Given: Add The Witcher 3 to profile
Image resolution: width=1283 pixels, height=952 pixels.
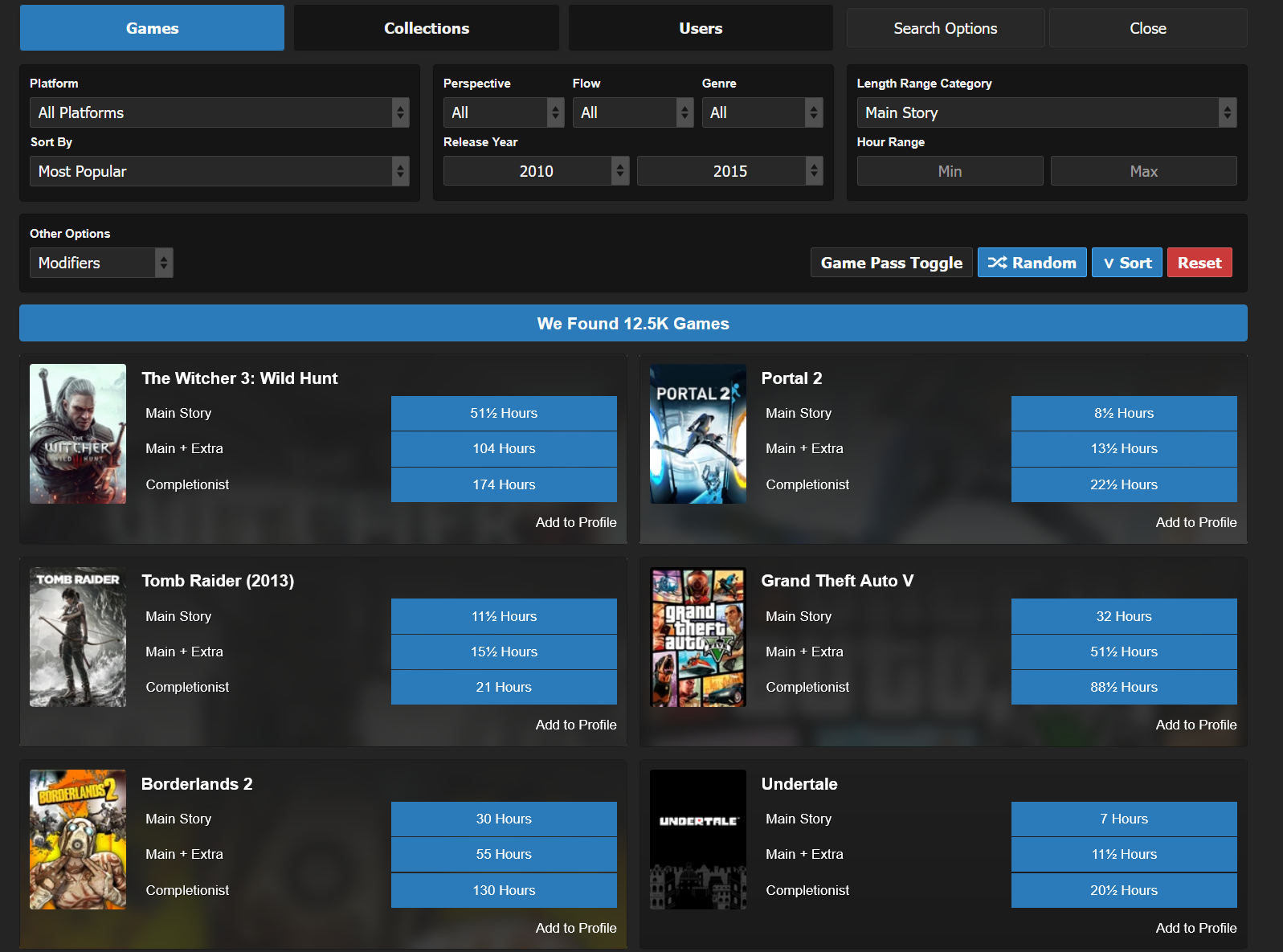Looking at the screenshot, I should click(x=576, y=522).
